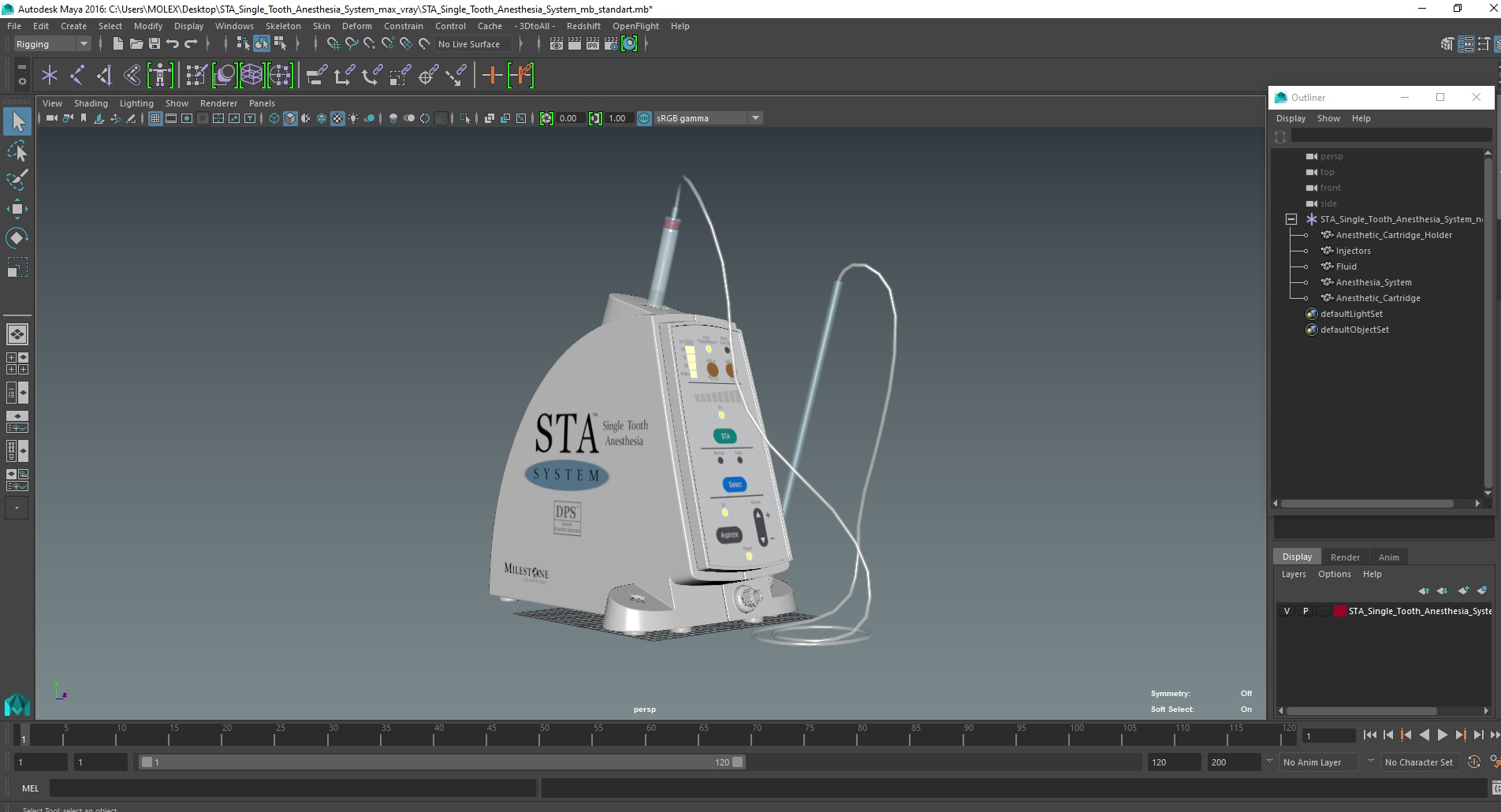Click the HumanIK character shelf icon
The width and height of the screenshot is (1501, 812).
coord(160,76)
